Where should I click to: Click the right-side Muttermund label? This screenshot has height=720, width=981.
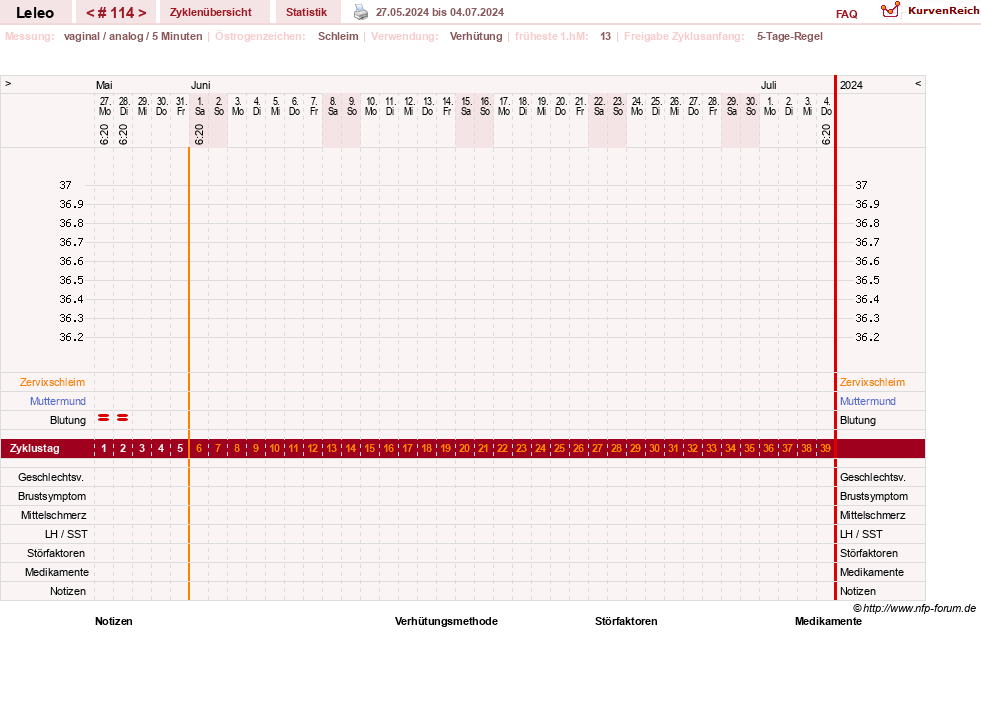(868, 401)
